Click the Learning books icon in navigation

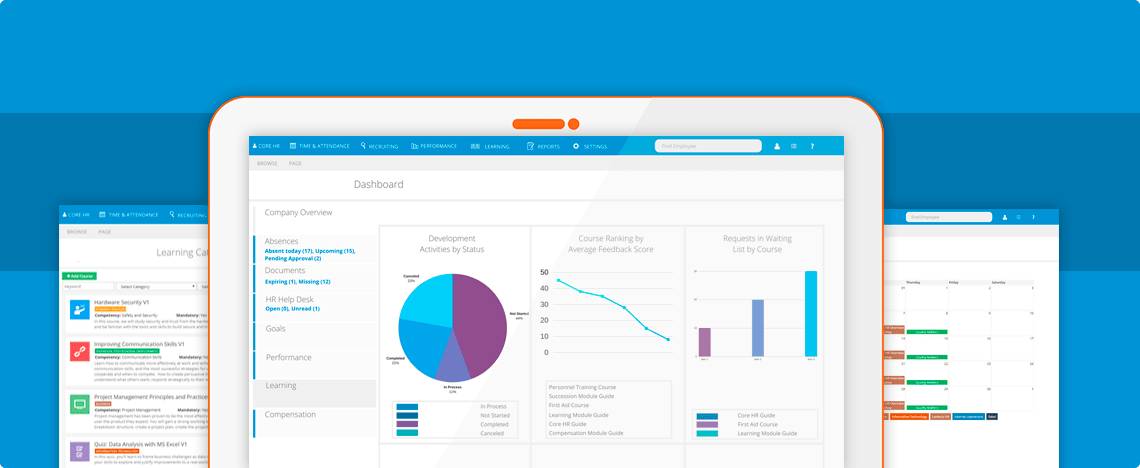click(x=475, y=146)
